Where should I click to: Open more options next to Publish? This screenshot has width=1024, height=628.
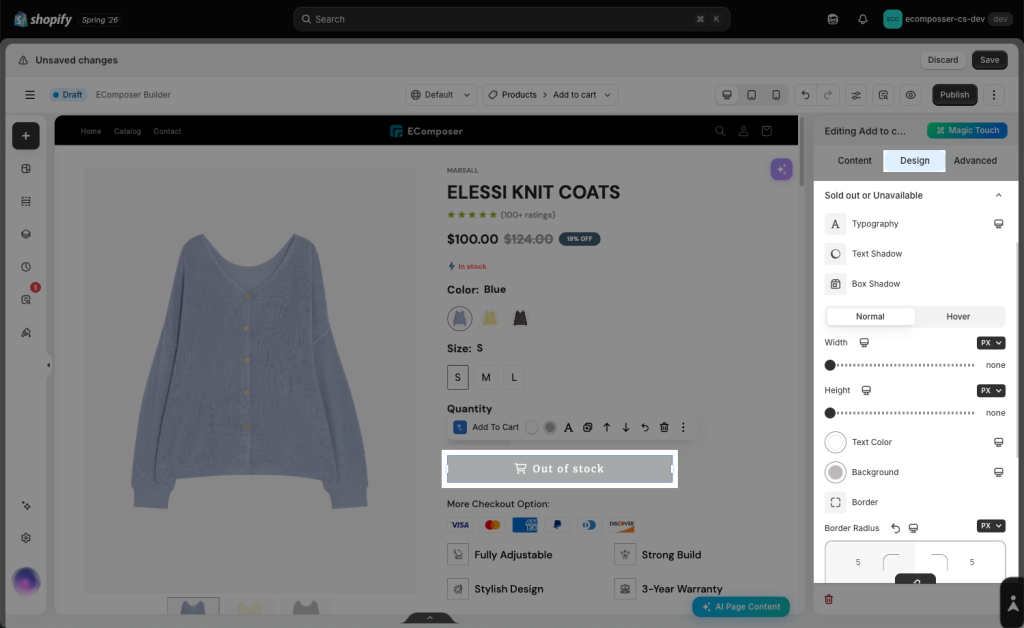[993, 95]
